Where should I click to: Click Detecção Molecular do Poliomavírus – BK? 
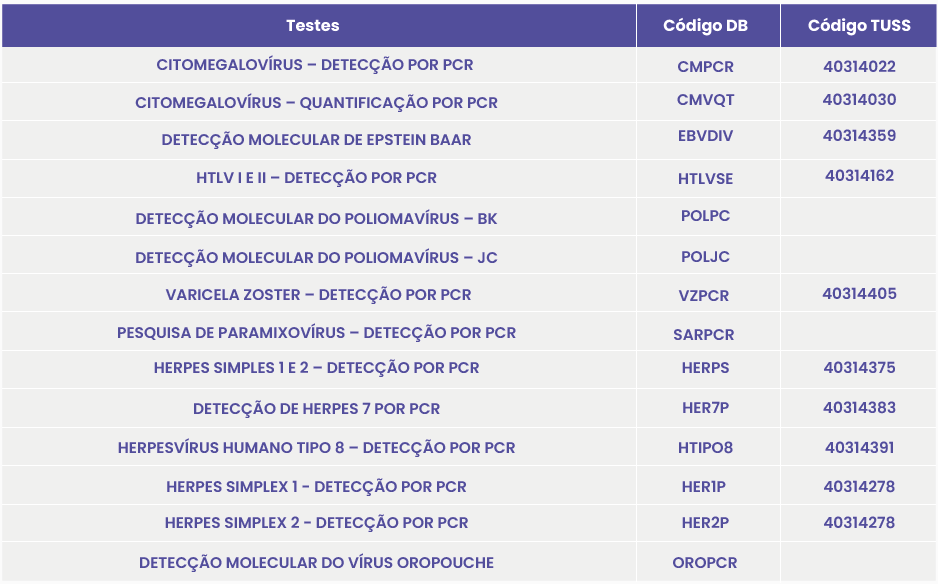click(316, 218)
